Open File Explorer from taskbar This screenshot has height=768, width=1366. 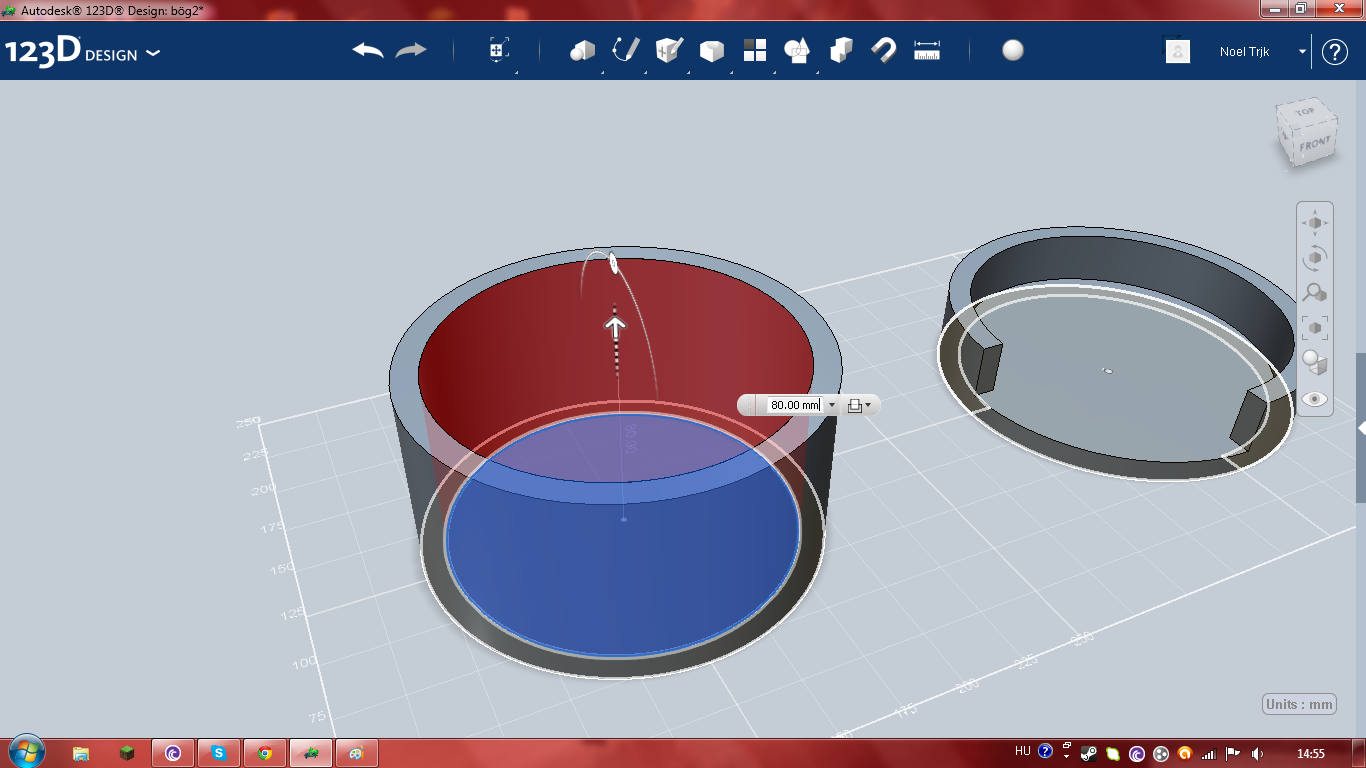point(81,753)
